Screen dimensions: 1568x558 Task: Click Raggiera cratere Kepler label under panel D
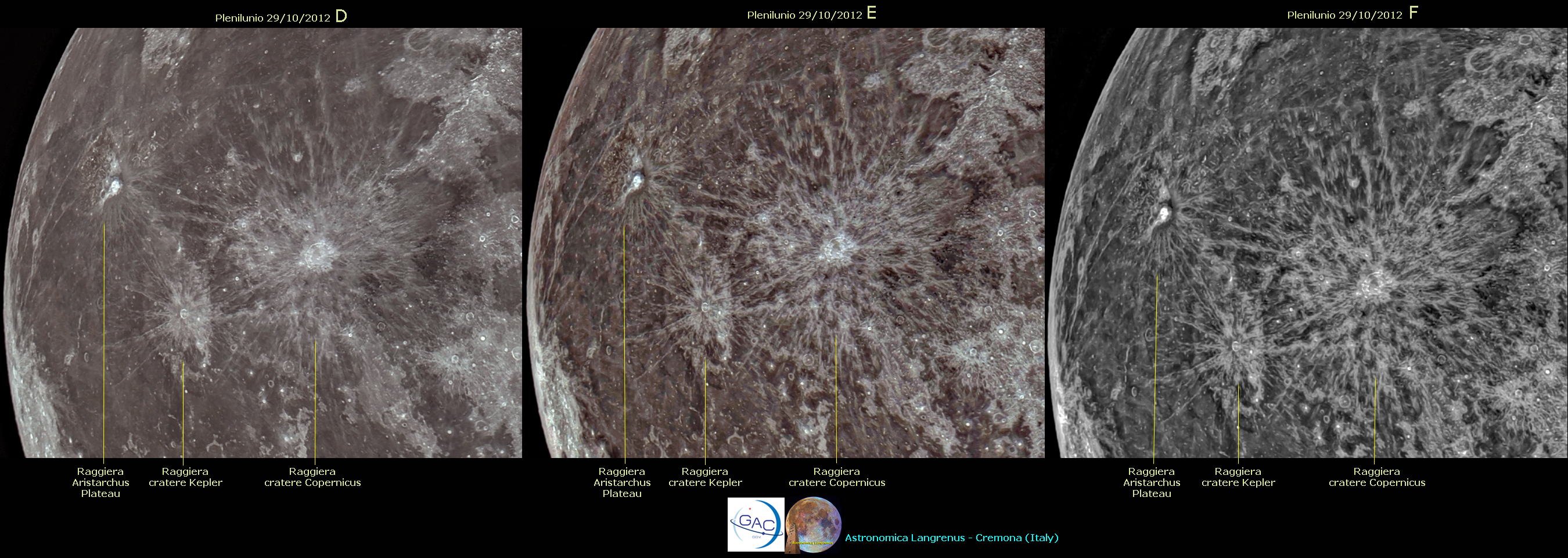pyautogui.click(x=186, y=477)
